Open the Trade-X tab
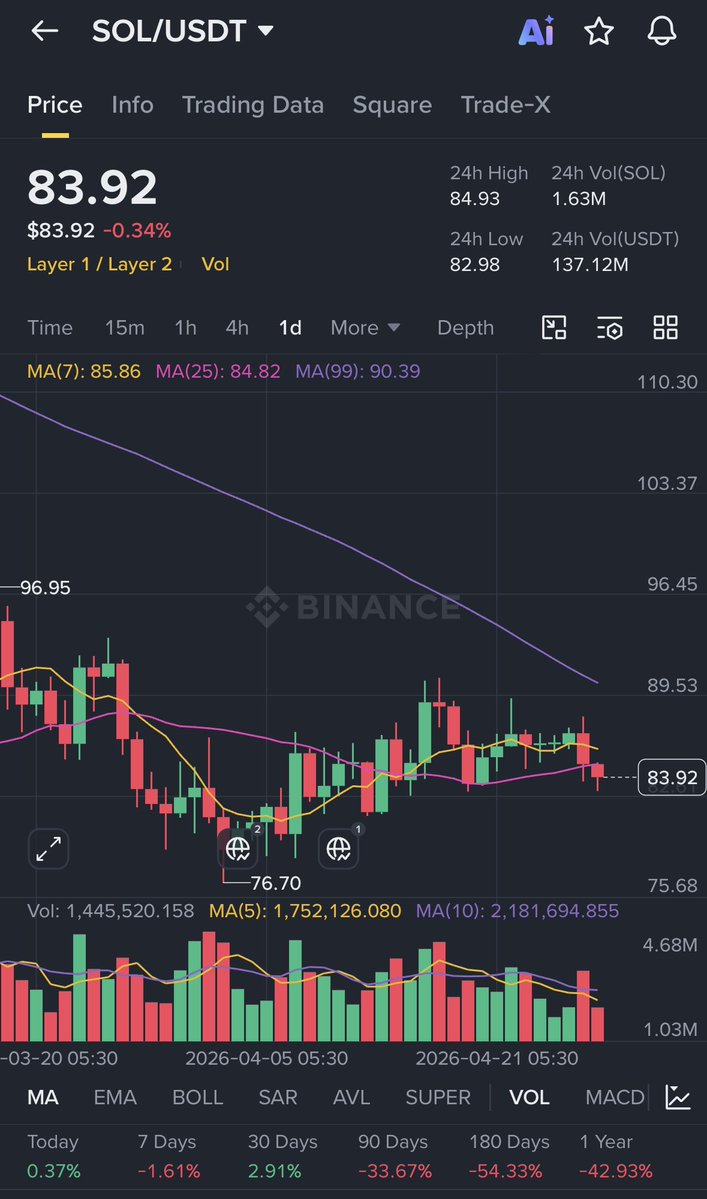 (505, 105)
